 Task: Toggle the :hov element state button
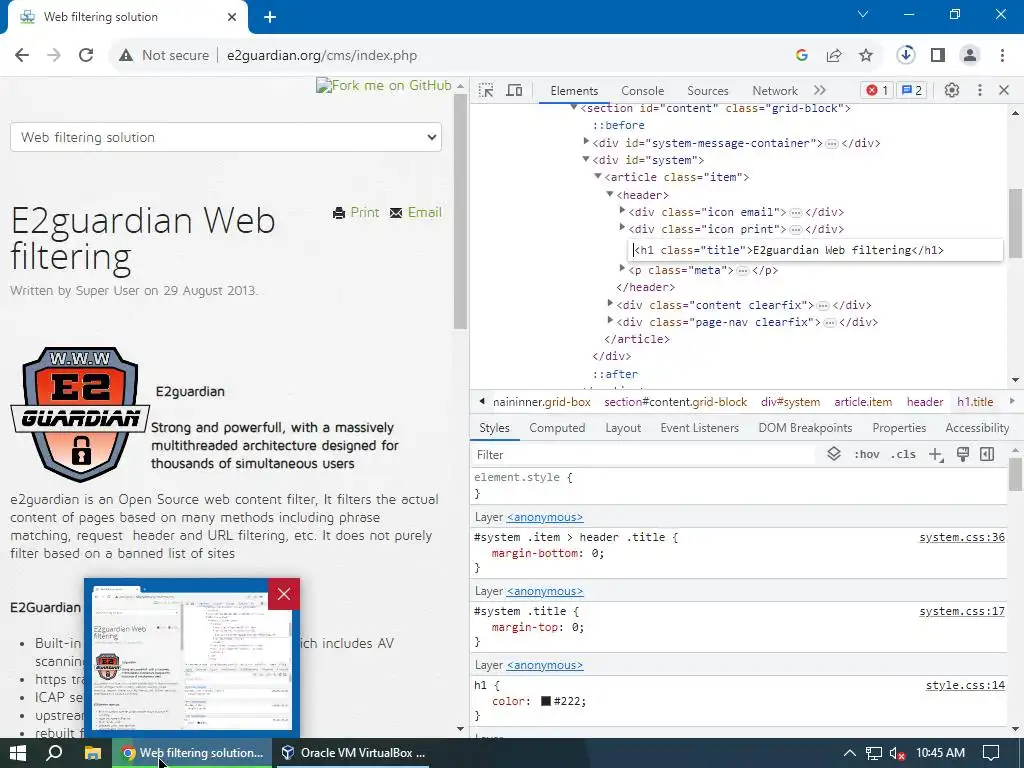pos(867,455)
